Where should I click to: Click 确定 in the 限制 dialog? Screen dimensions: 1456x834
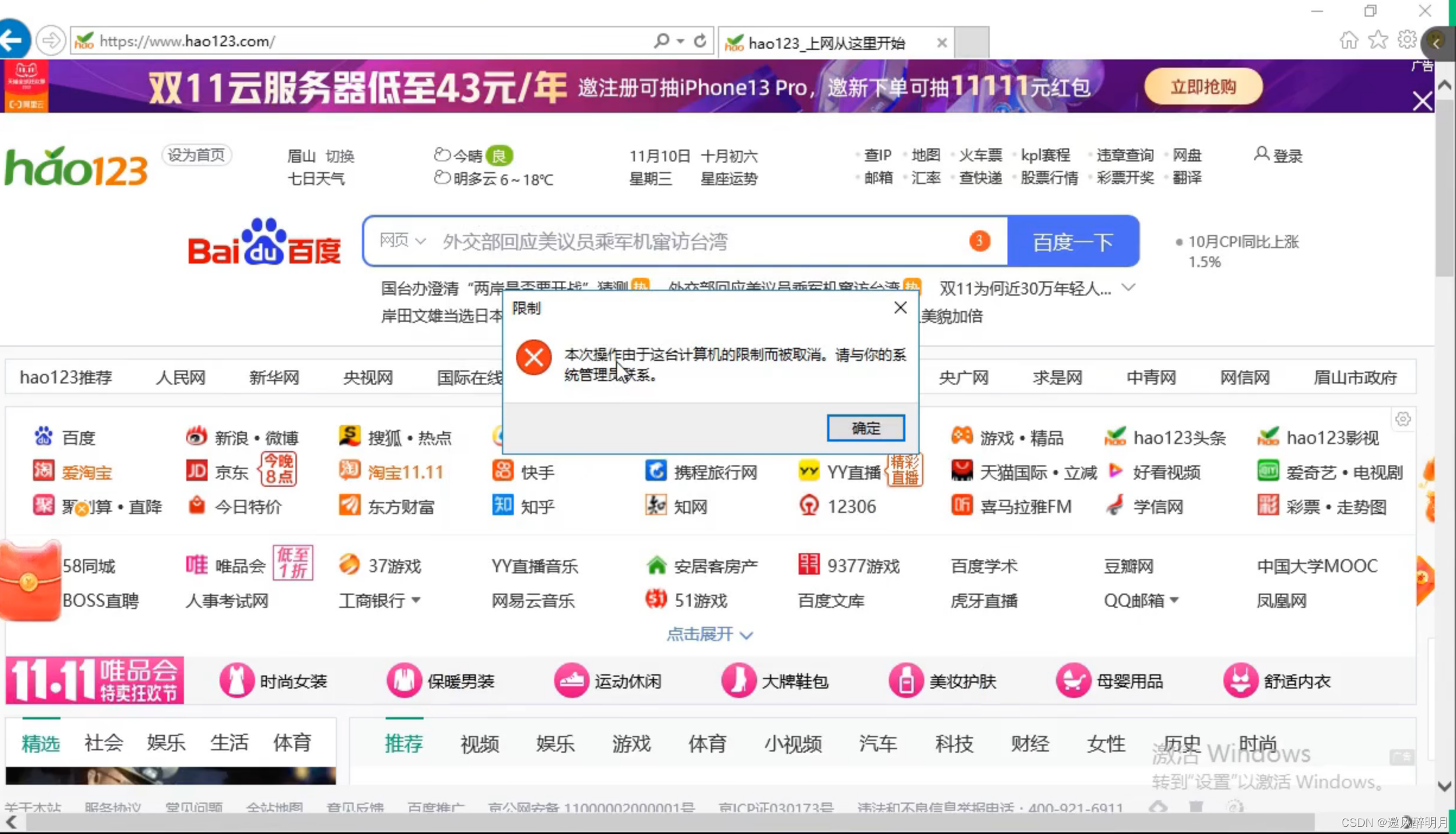point(866,428)
